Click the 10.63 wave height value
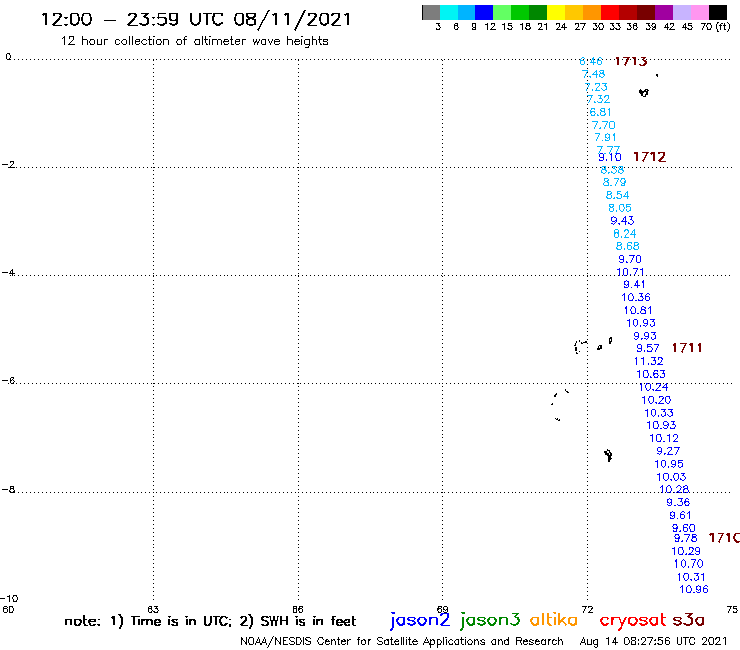This screenshot has height=650, width=740. [x=651, y=374]
